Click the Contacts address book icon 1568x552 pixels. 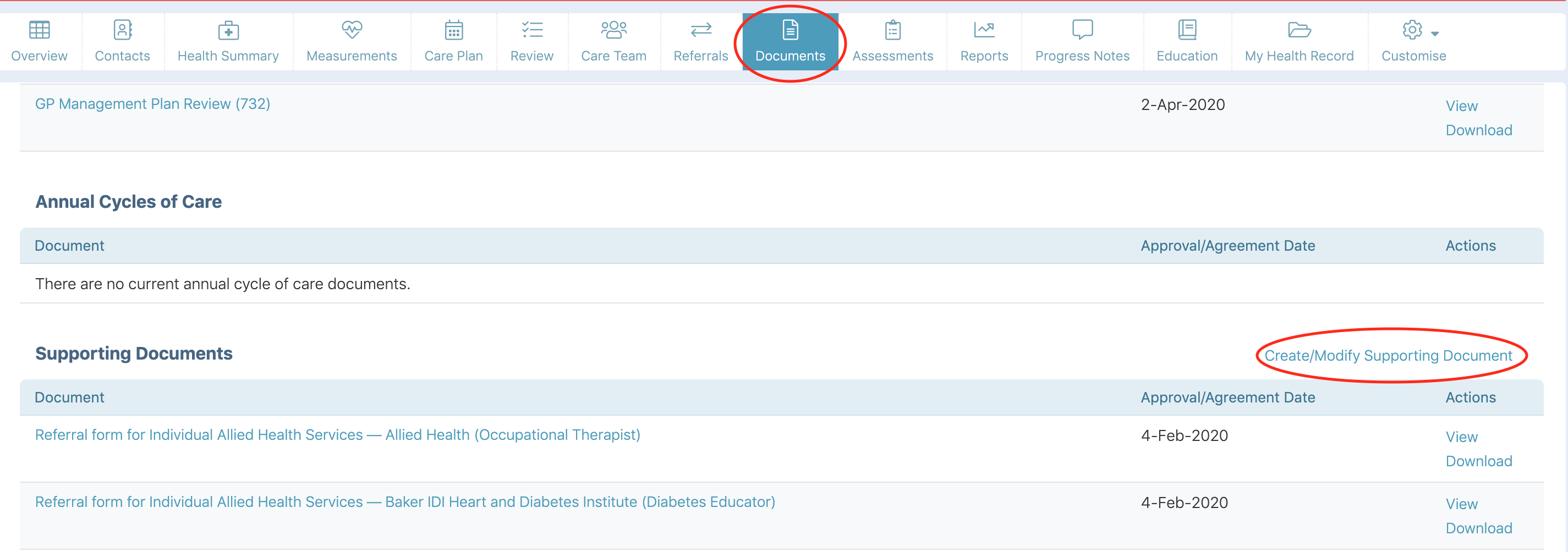pos(122,30)
